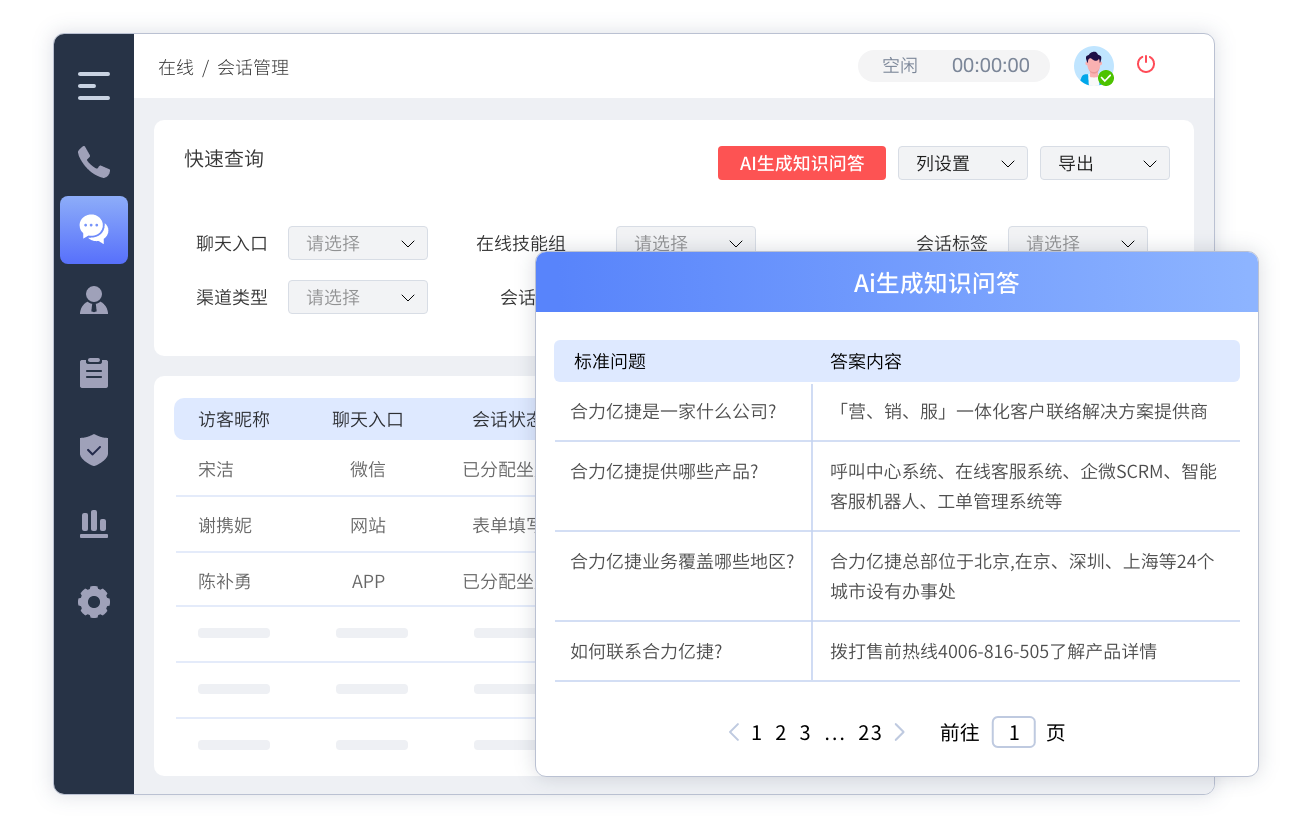
Task: Go to page 2 in pagination
Action: click(x=781, y=732)
